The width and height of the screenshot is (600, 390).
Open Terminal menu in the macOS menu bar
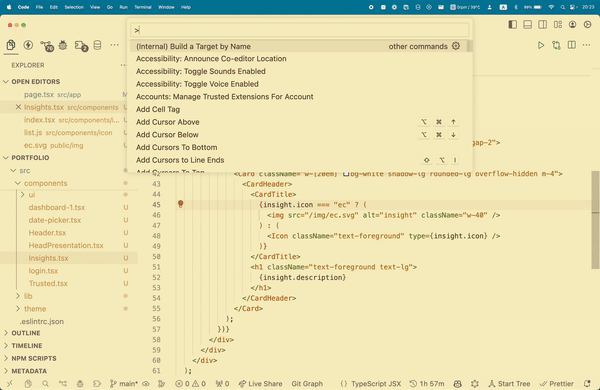(143, 7)
